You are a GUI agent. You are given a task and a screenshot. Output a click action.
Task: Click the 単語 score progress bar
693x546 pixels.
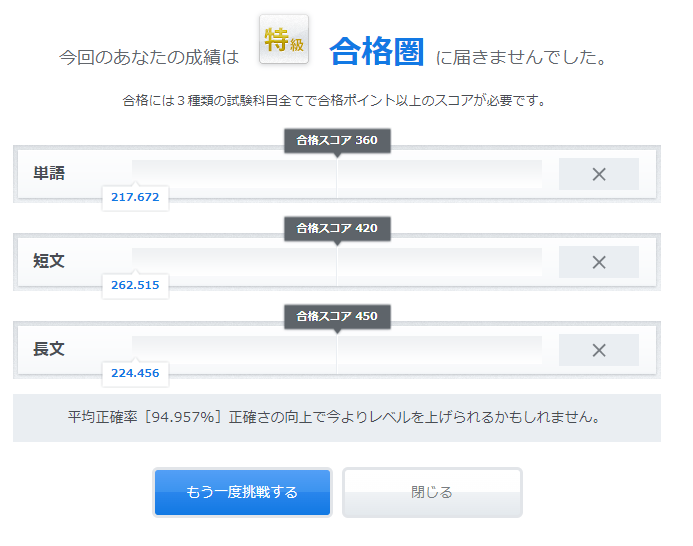point(337,174)
